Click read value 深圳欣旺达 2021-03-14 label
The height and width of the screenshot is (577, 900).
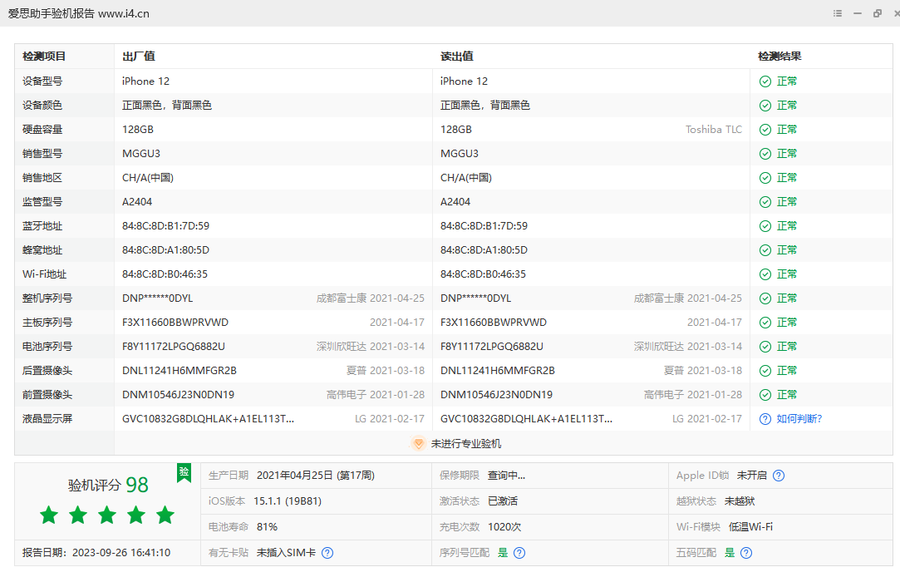pyautogui.click(x=688, y=347)
